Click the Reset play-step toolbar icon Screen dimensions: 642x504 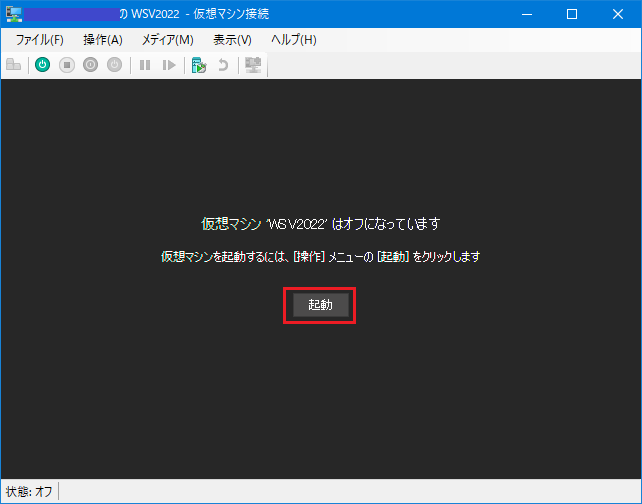[x=169, y=65]
